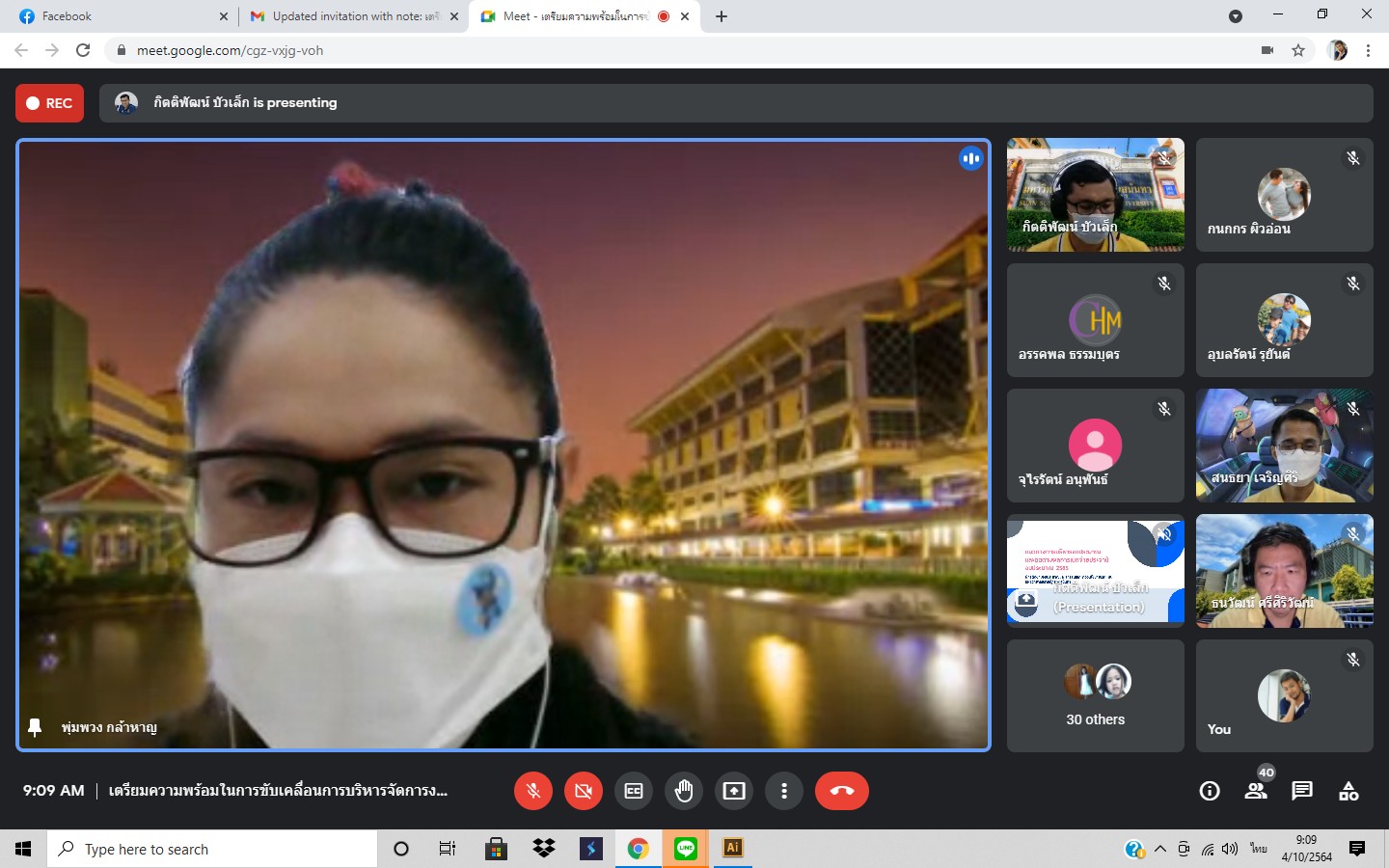Toggle closed captions on
The width and height of the screenshot is (1389, 868).
634,791
